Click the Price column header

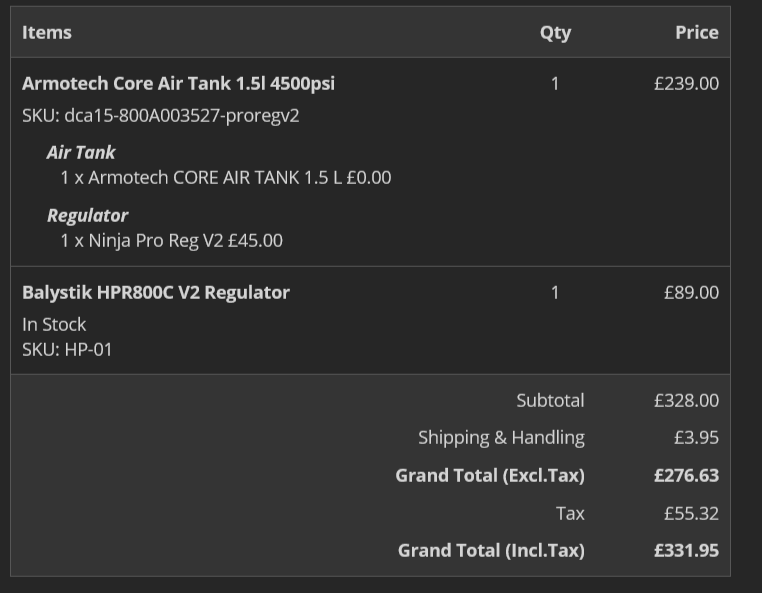696,32
